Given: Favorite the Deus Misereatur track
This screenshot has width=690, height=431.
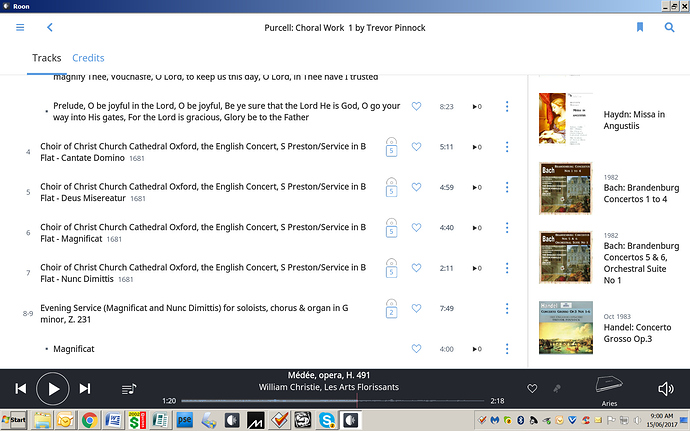Looking at the screenshot, I should point(416,187).
